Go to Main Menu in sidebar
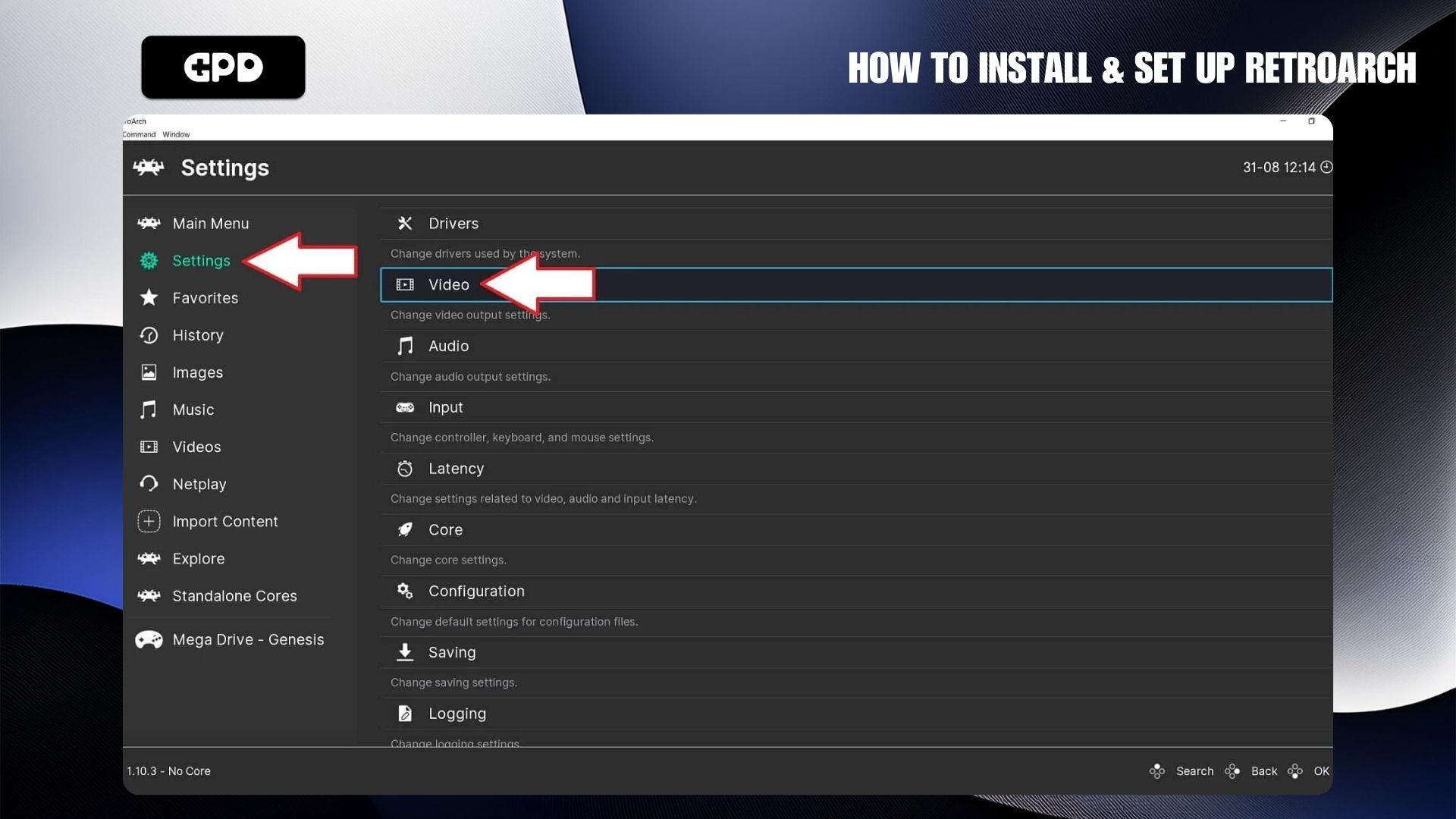This screenshot has height=819, width=1456. [210, 223]
